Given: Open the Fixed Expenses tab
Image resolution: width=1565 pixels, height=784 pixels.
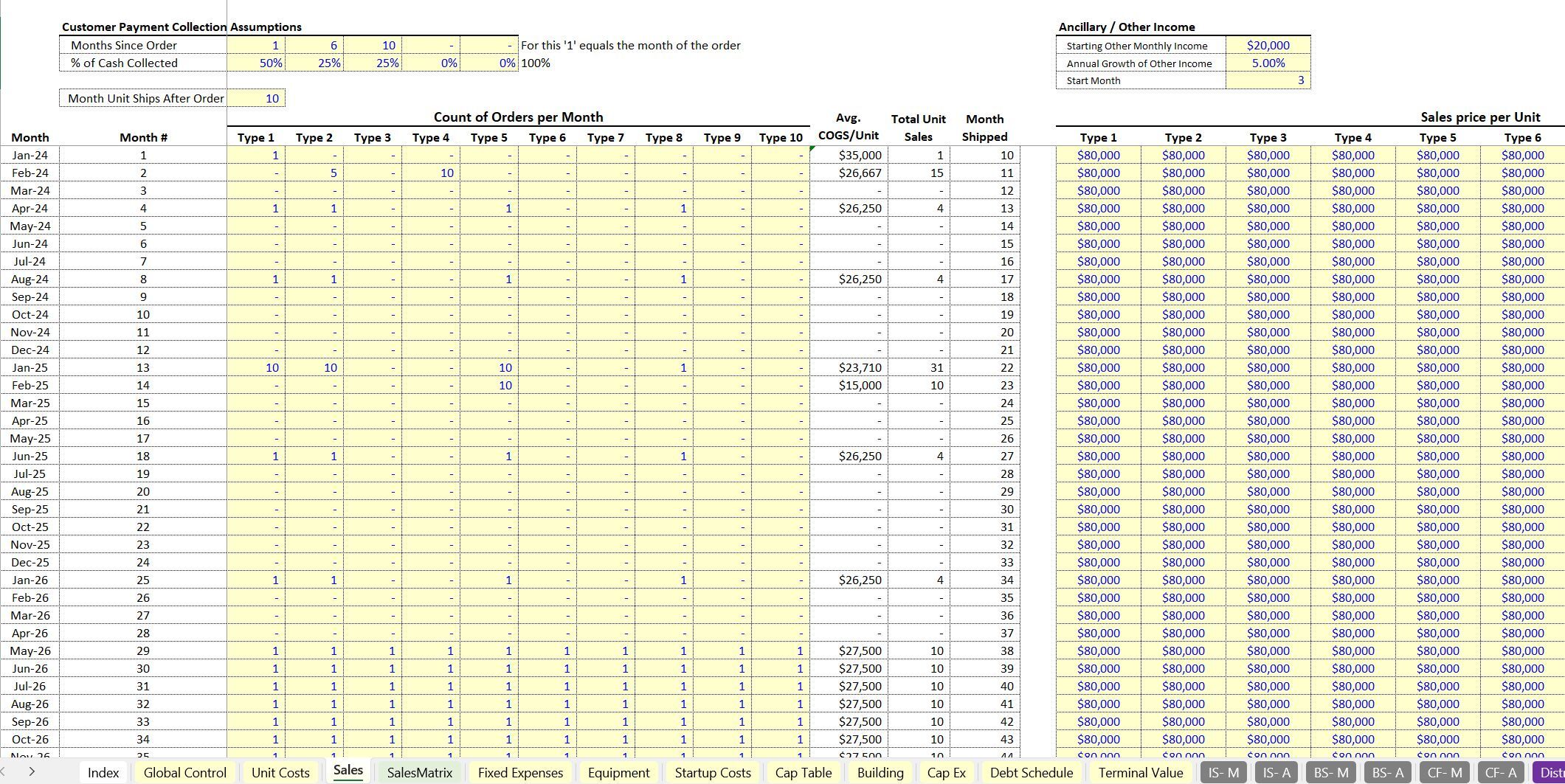Looking at the screenshot, I should point(520,772).
